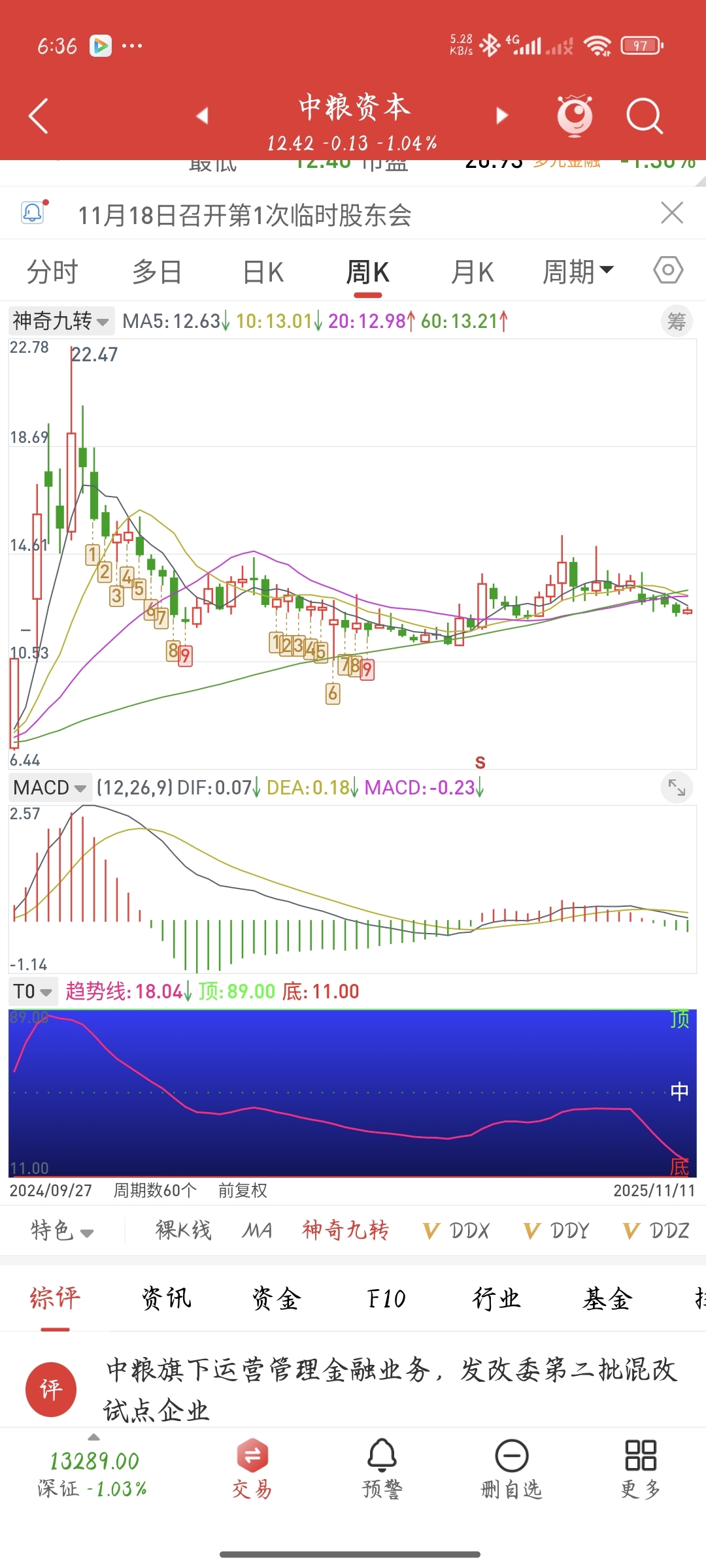The height and width of the screenshot is (1568, 706).
Task: Tap the 筹 chip distribution icon
Action: pyautogui.click(x=677, y=321)
